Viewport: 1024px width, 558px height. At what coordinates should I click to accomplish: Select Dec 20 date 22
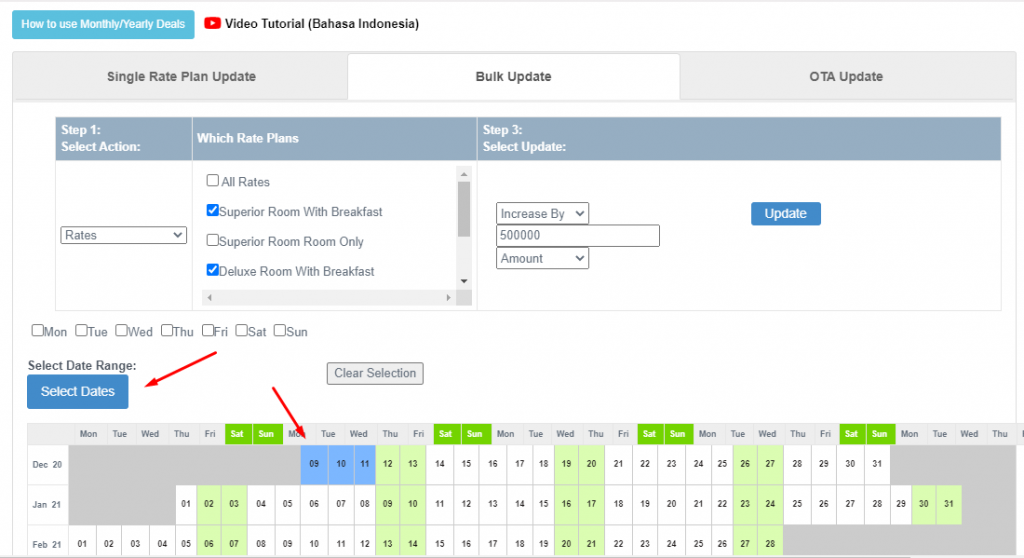[645, 464]
